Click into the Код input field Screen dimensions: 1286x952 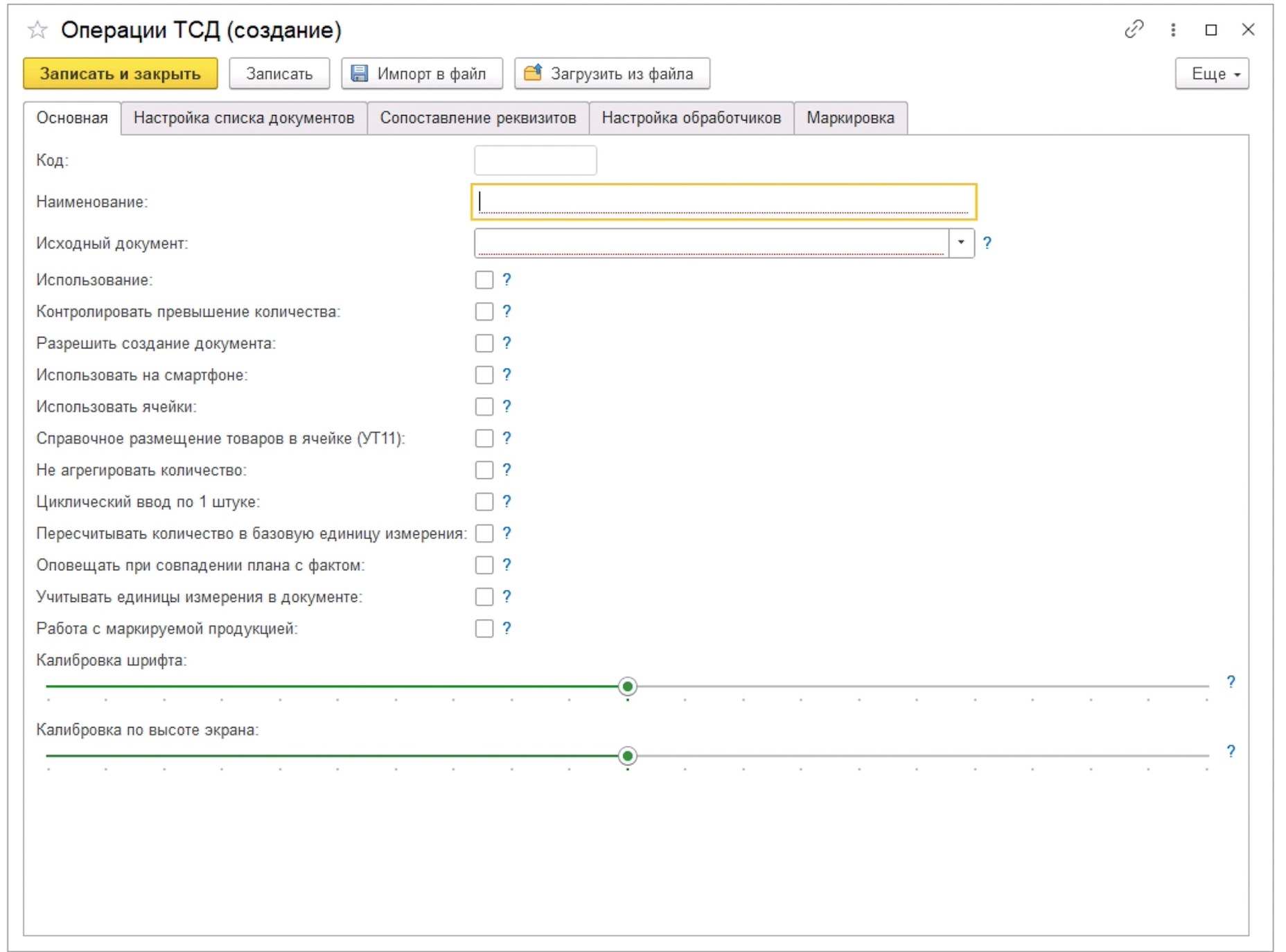tap(535, 160)
